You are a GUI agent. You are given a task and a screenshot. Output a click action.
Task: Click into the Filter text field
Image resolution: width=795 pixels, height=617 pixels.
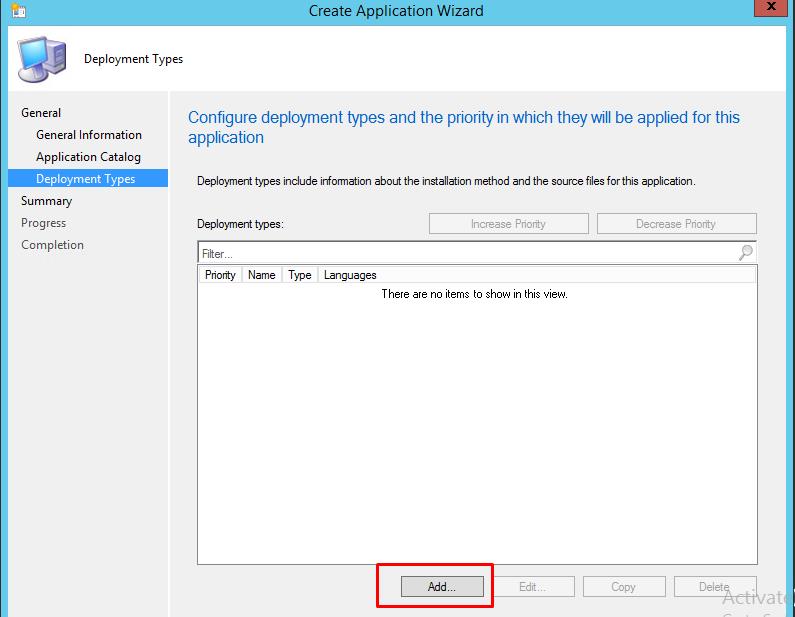pos(465,254)
